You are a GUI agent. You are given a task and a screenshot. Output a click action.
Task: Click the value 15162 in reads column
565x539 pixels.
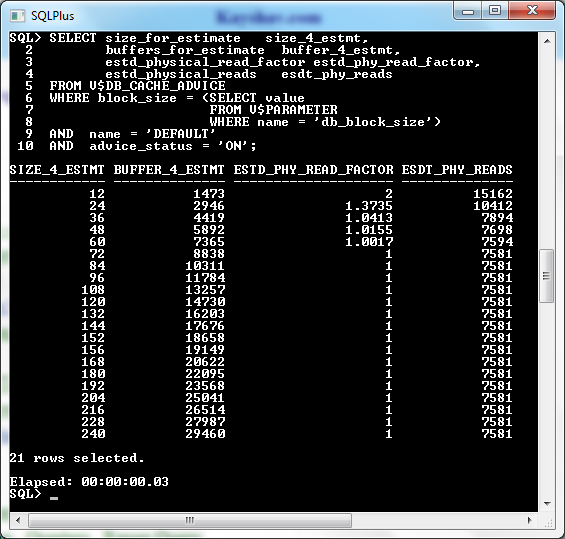pos(493,194)
